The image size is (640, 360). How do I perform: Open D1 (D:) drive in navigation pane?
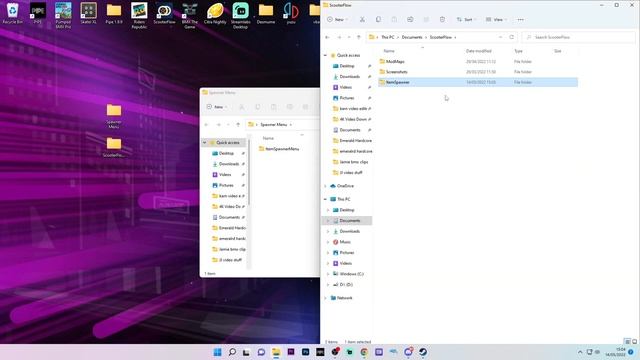click(346, 284)
